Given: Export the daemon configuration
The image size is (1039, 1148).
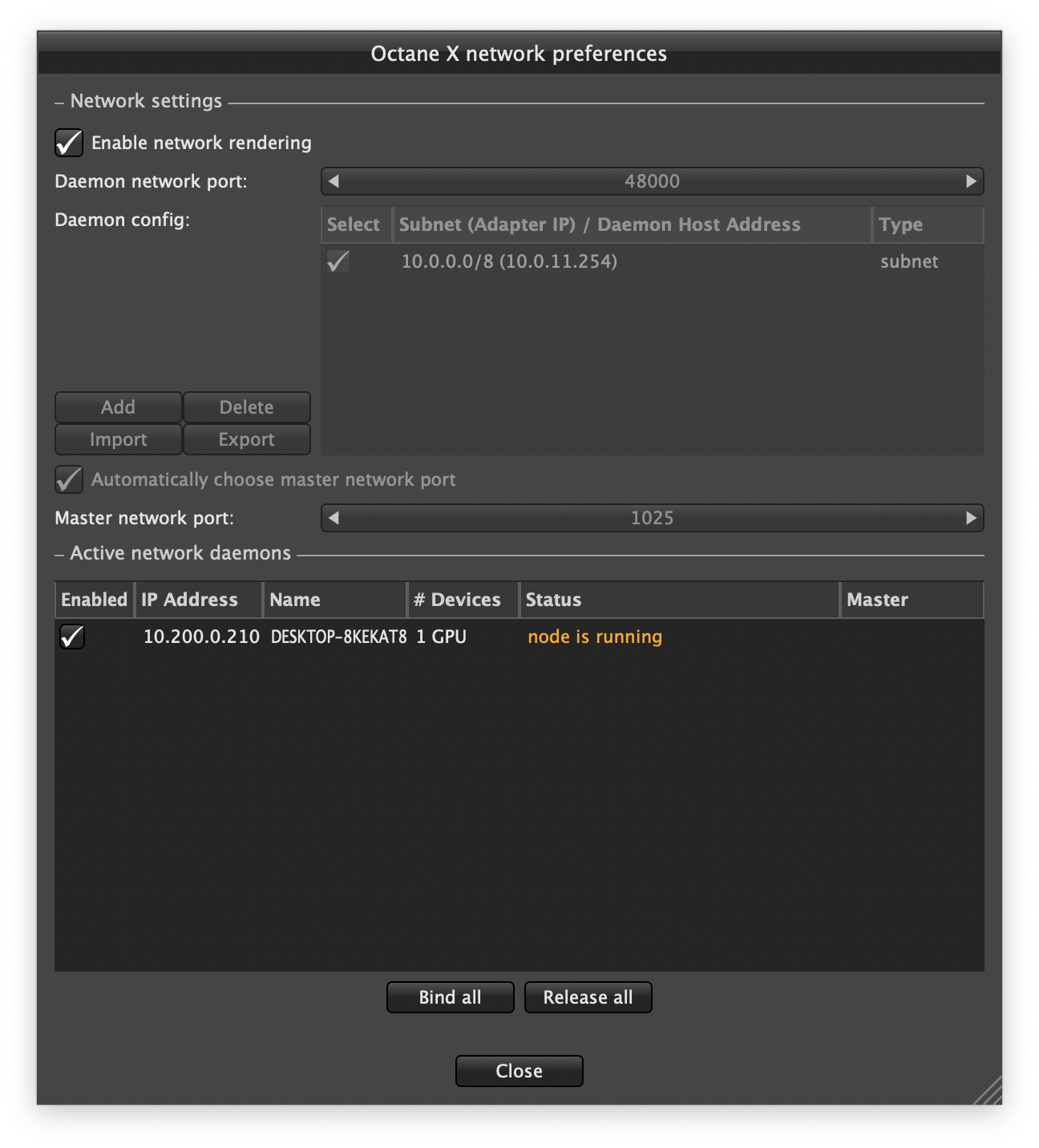Looking at the screenshot, I should 247,439.
